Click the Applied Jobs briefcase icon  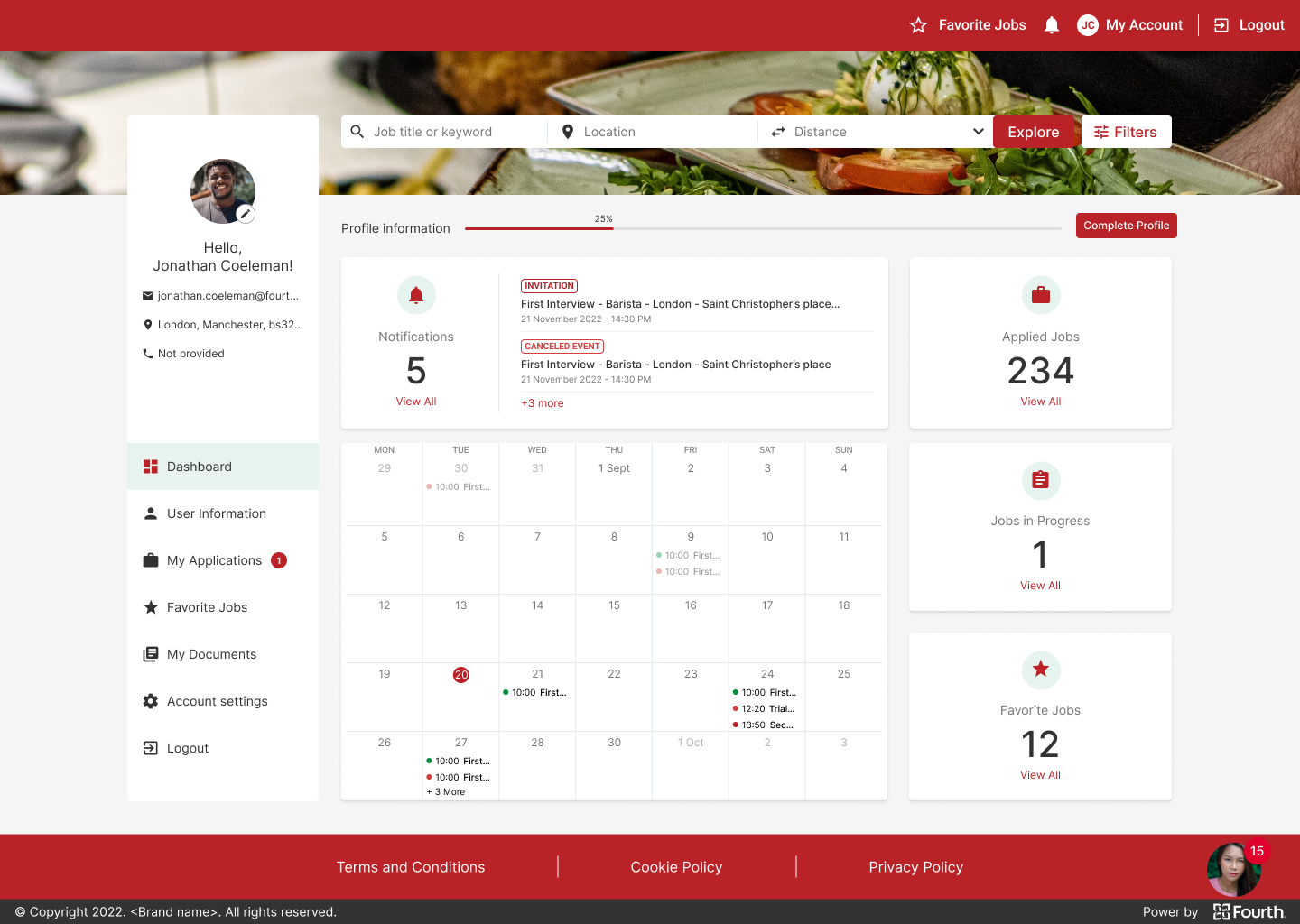(x=1041, y=295)
